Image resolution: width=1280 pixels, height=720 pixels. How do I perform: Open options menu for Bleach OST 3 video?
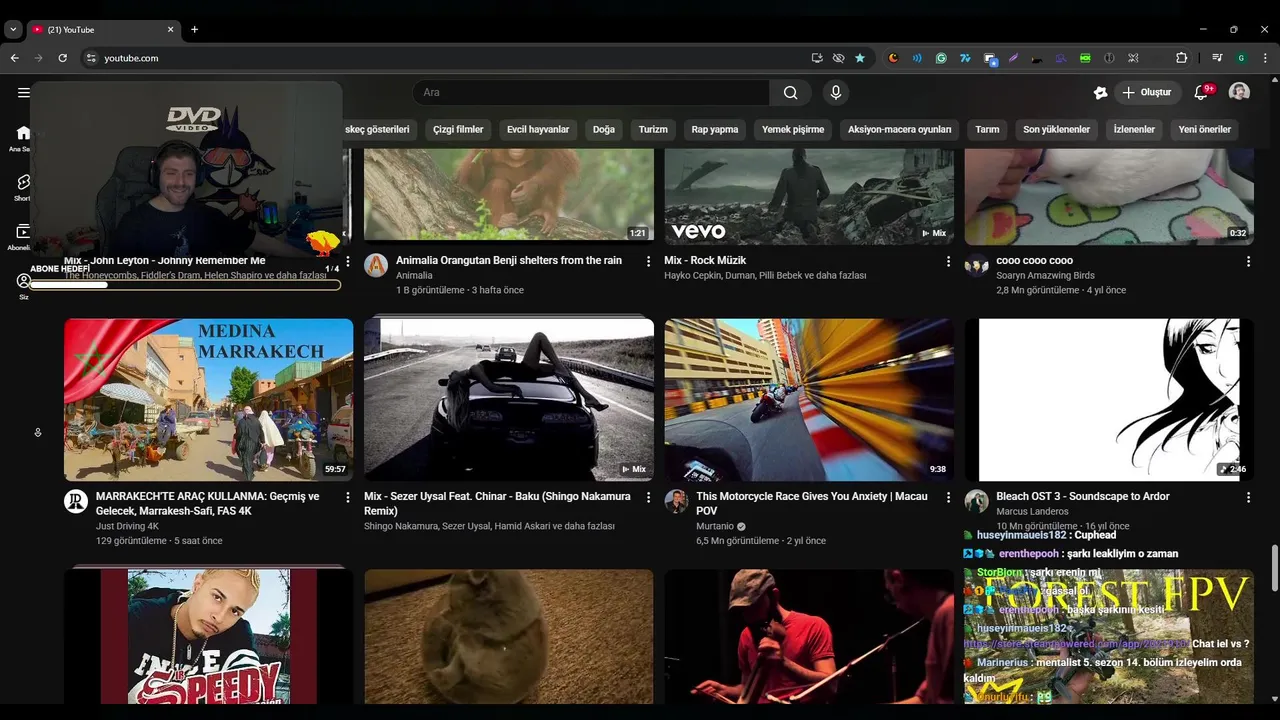1248,497
